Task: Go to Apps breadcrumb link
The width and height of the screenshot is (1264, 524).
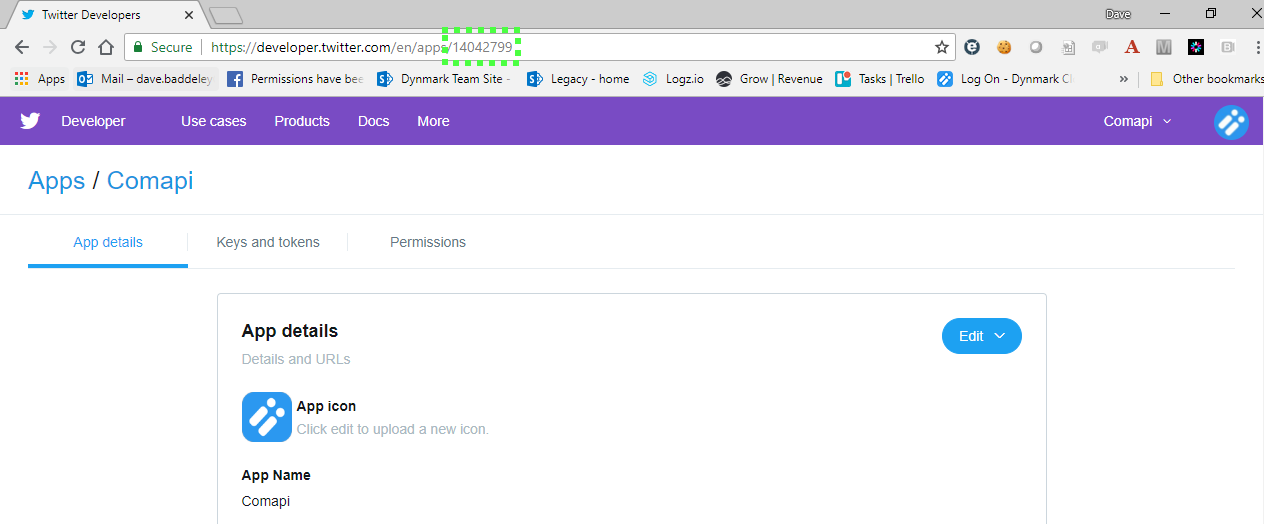Action: (x=57, y=181)
